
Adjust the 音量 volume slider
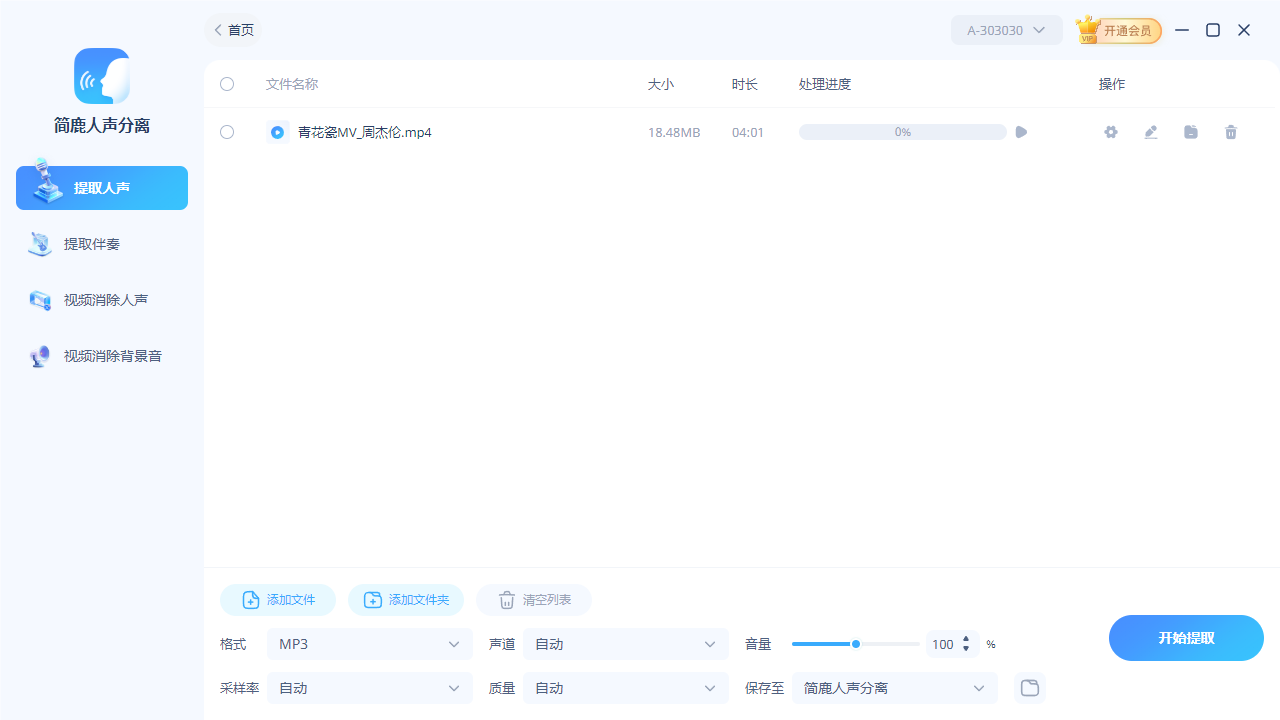click(856, 644)
